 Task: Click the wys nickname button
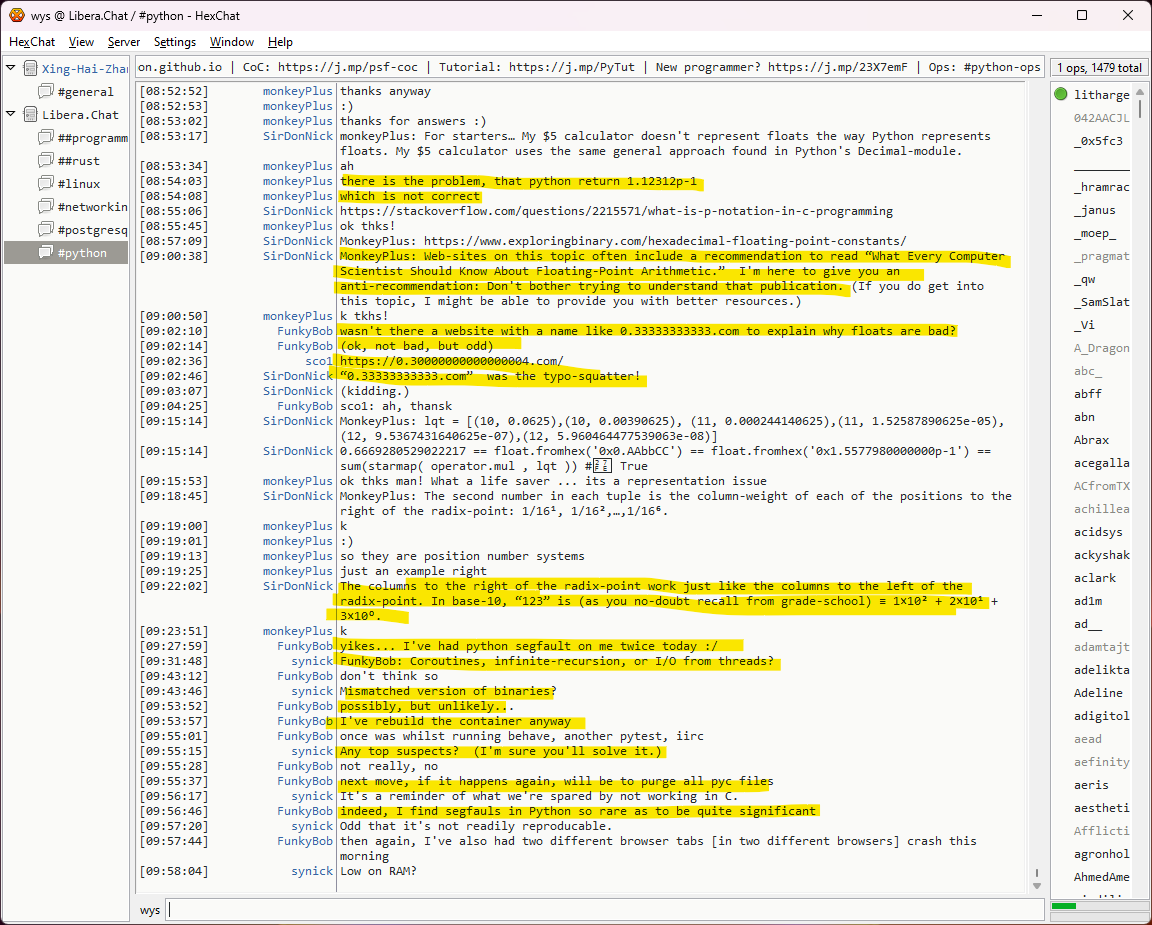[x=150, y=910]
